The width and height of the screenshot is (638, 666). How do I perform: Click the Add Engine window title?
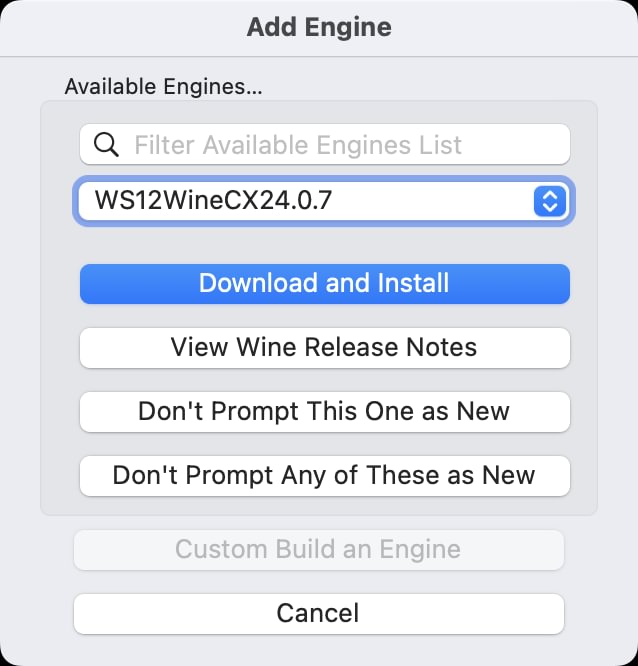coord(319,27)
